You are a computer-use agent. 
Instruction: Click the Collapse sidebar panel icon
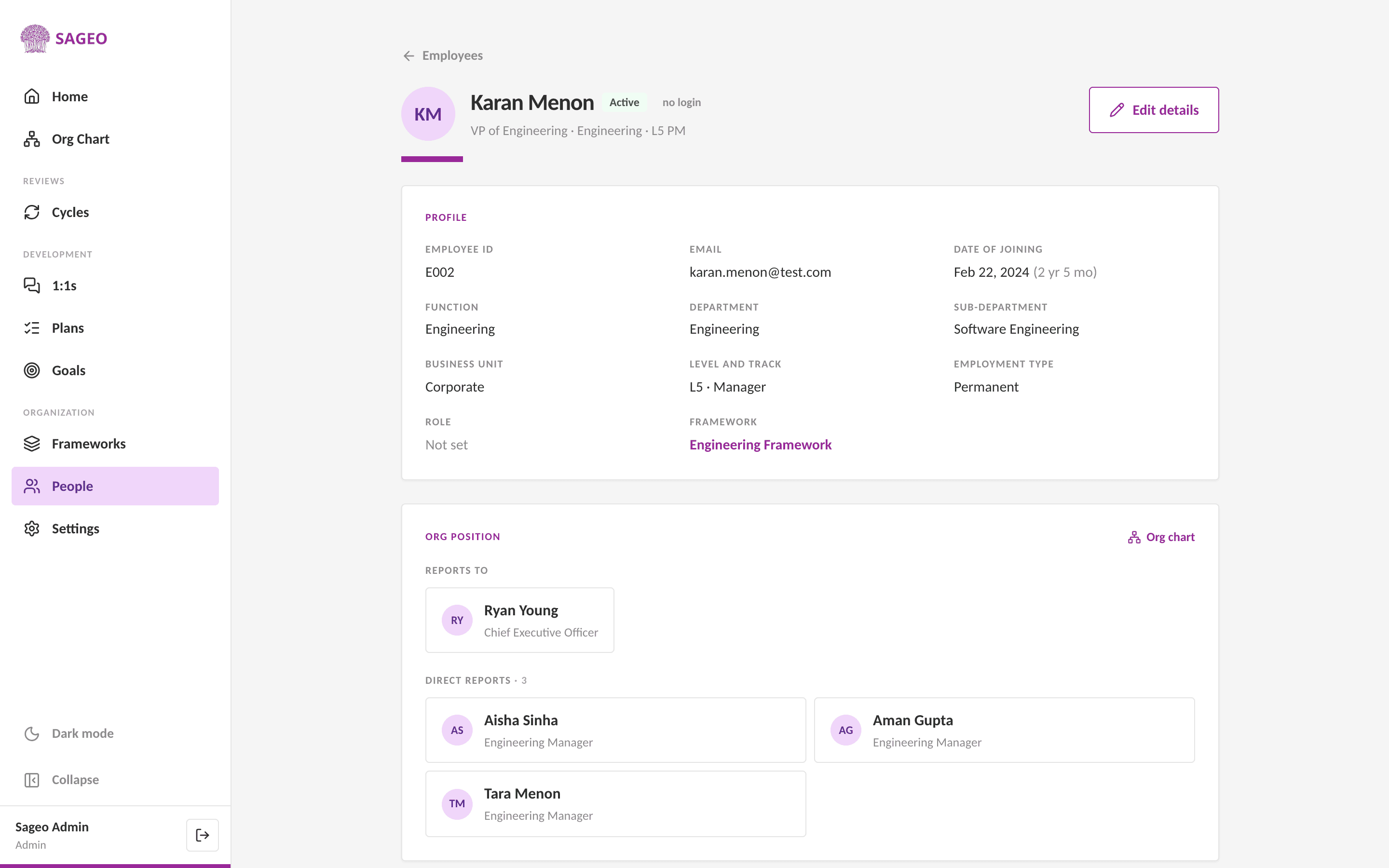pos(31,780)
